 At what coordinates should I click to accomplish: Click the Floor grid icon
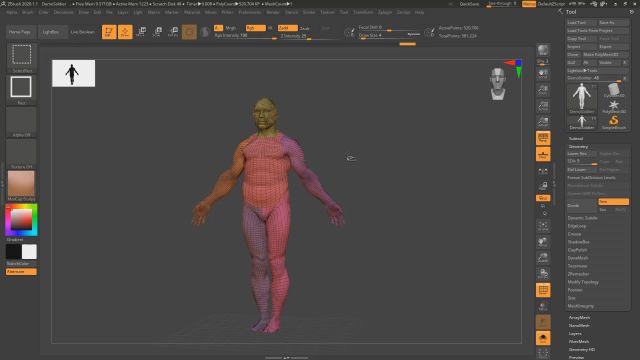(543, 154)
